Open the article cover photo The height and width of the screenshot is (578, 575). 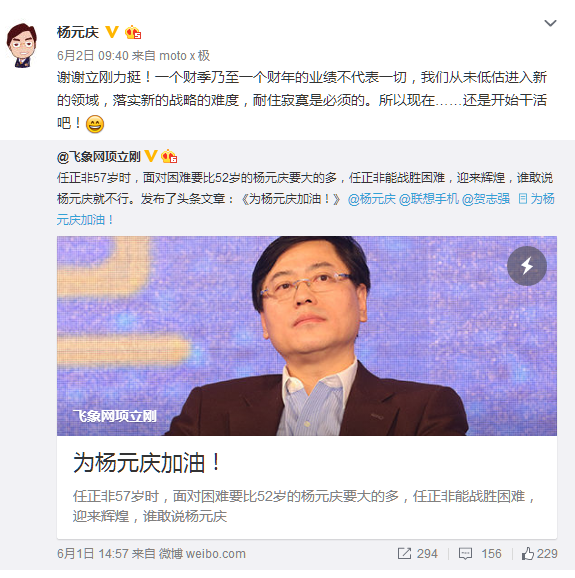coord(307,336)
